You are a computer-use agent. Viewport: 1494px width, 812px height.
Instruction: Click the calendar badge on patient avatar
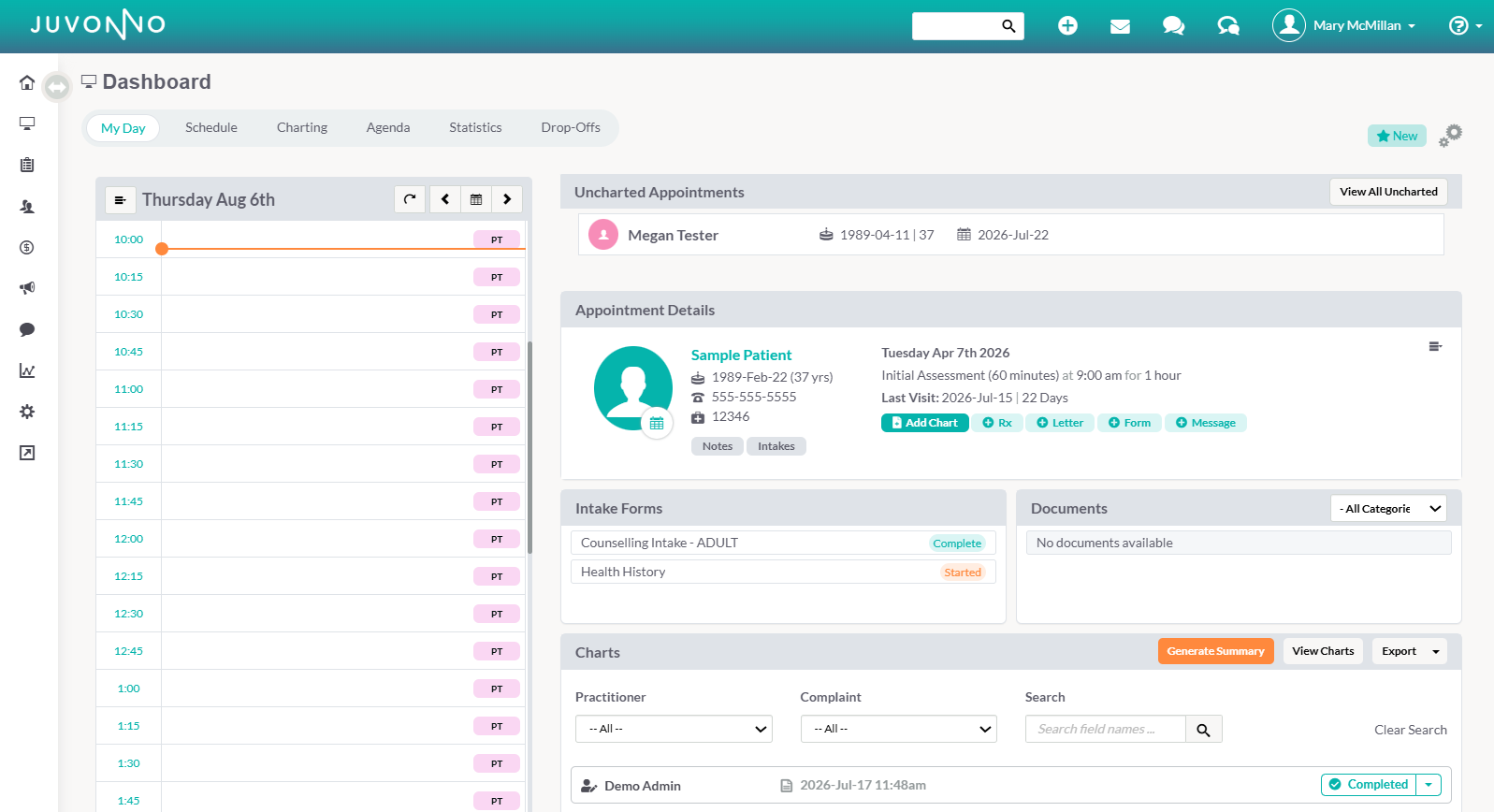pos(657,423)
